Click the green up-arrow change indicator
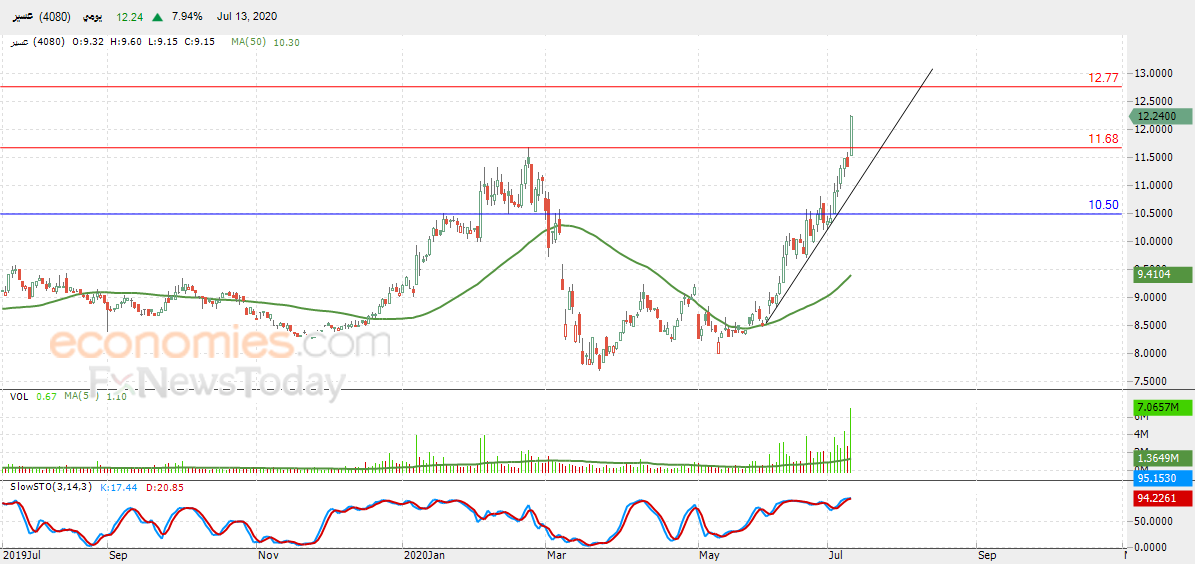1195x564 pixels. [157, 16]
